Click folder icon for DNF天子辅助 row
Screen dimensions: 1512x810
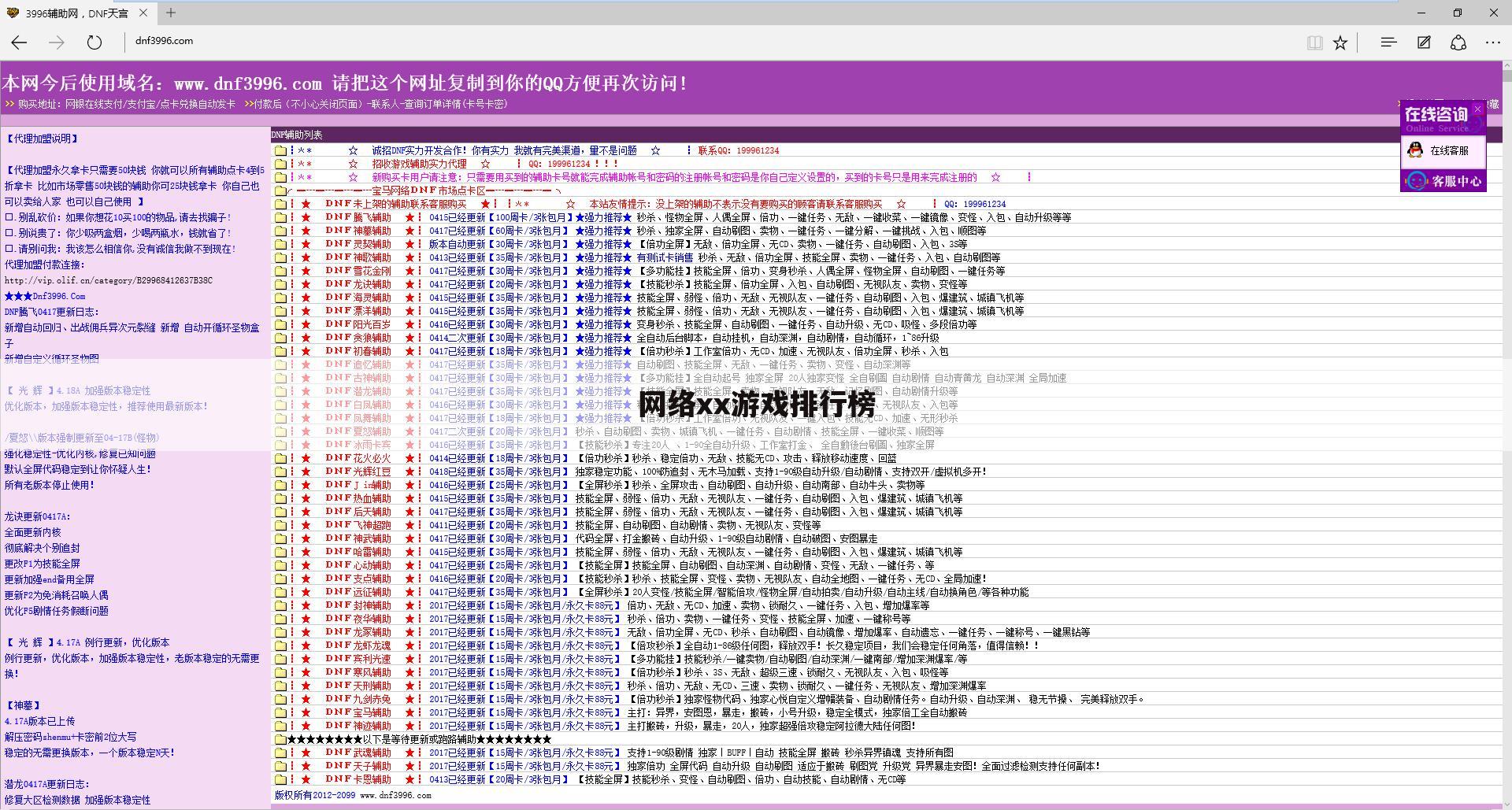tap(280, 767)
